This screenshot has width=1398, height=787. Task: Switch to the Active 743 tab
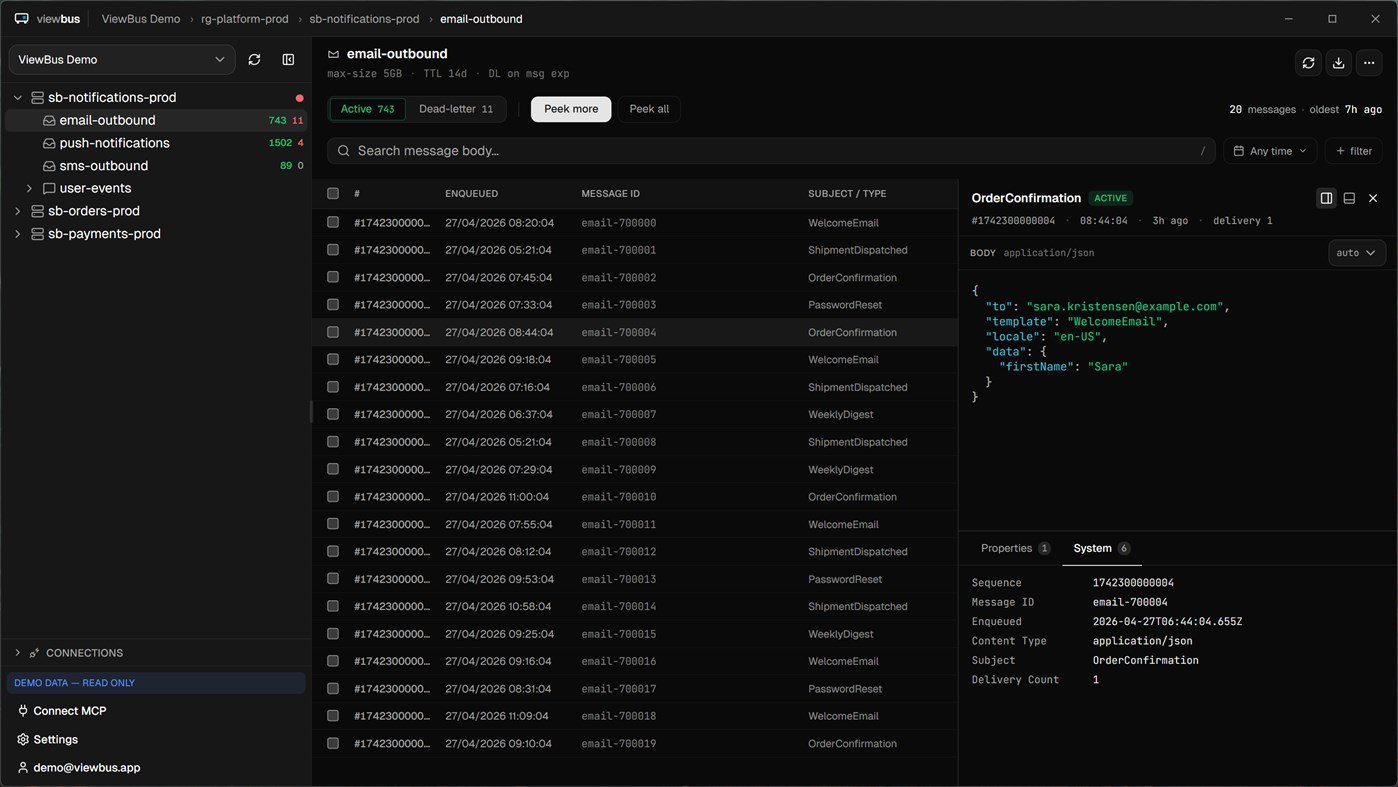point(367,109)
